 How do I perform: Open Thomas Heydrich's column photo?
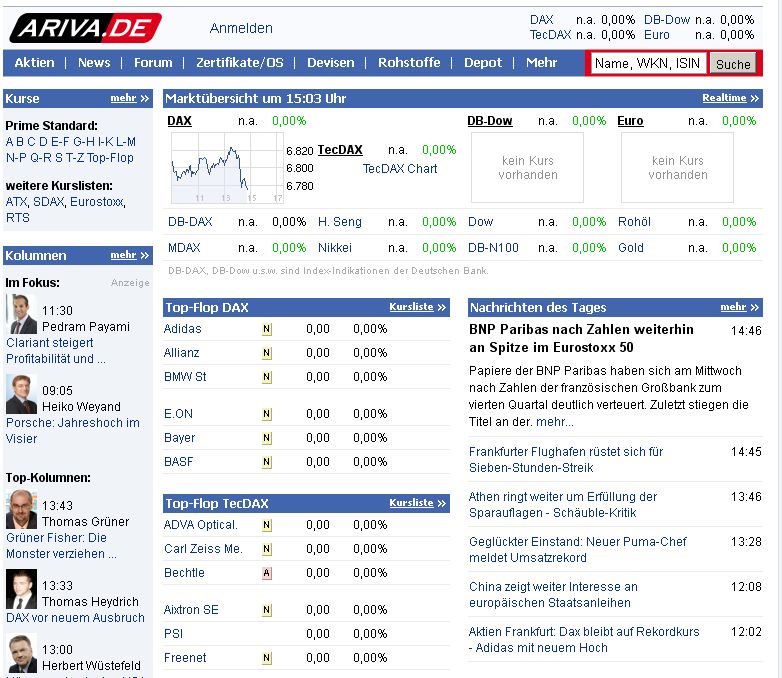pos(21,589)
